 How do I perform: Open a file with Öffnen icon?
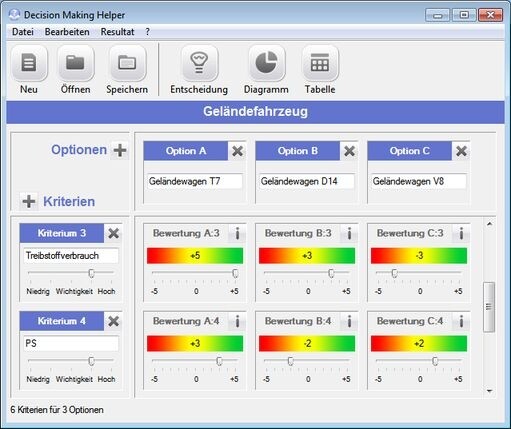tap(76, 63)
